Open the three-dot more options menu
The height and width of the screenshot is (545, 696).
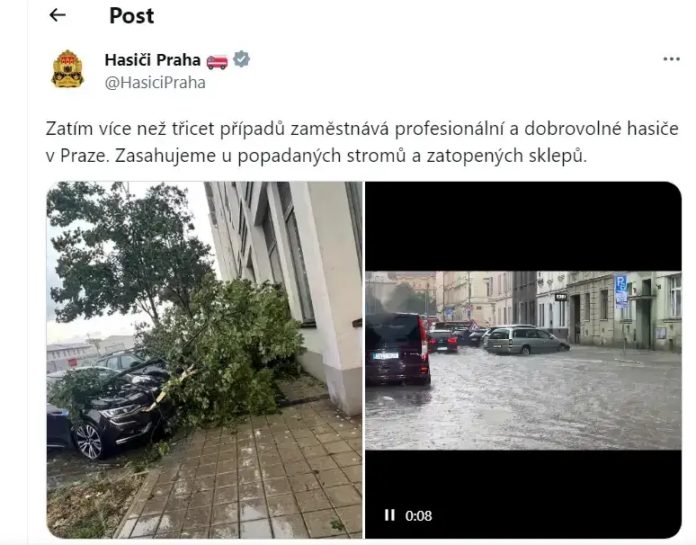click(x=671, y=59)
